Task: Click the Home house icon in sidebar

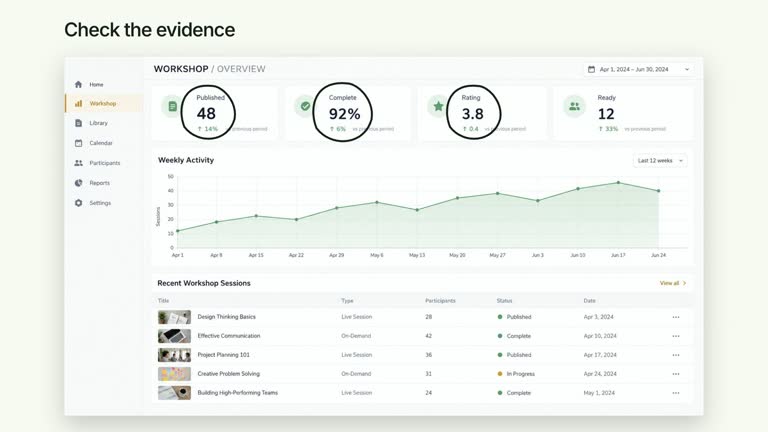Action: (78, 84)
